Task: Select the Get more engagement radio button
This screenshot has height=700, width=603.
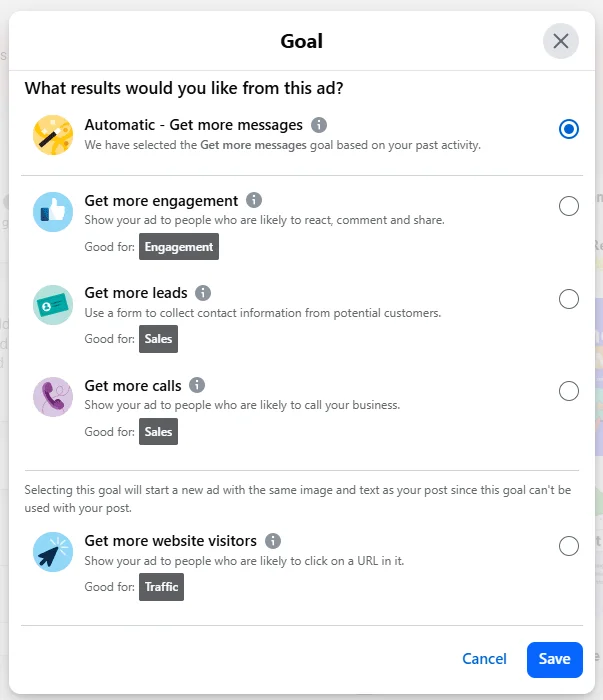Action: pyautogui.click(x=569, y=206)
